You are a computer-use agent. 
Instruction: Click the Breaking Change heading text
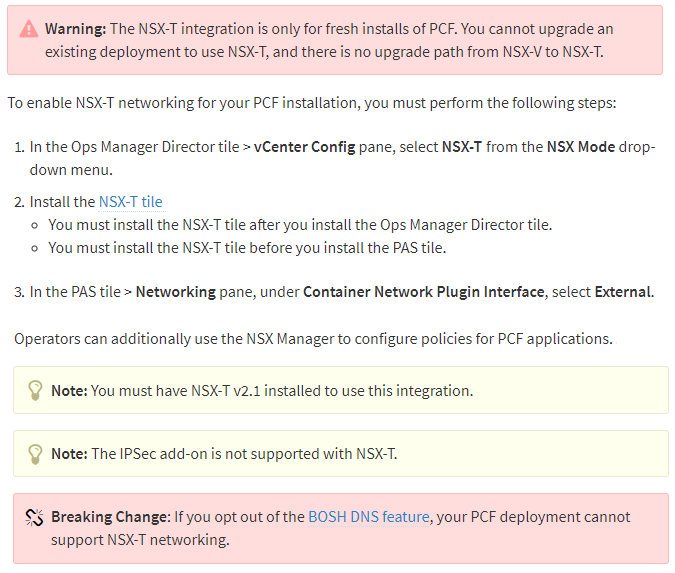click(x=111, y=517)
